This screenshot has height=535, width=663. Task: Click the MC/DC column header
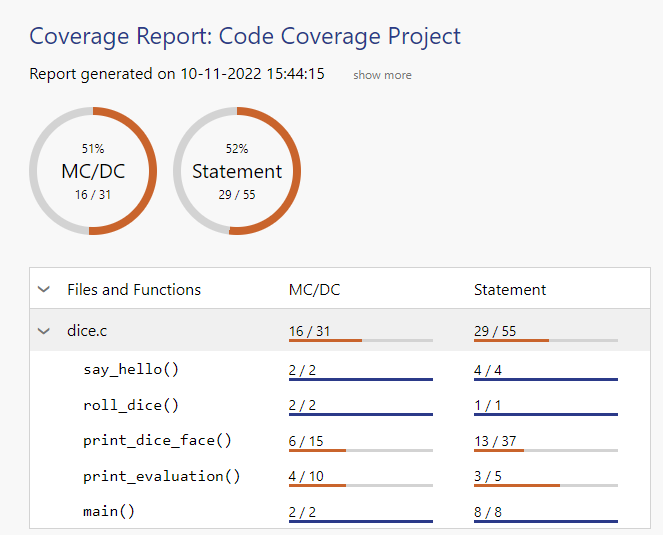coord(314,290)
